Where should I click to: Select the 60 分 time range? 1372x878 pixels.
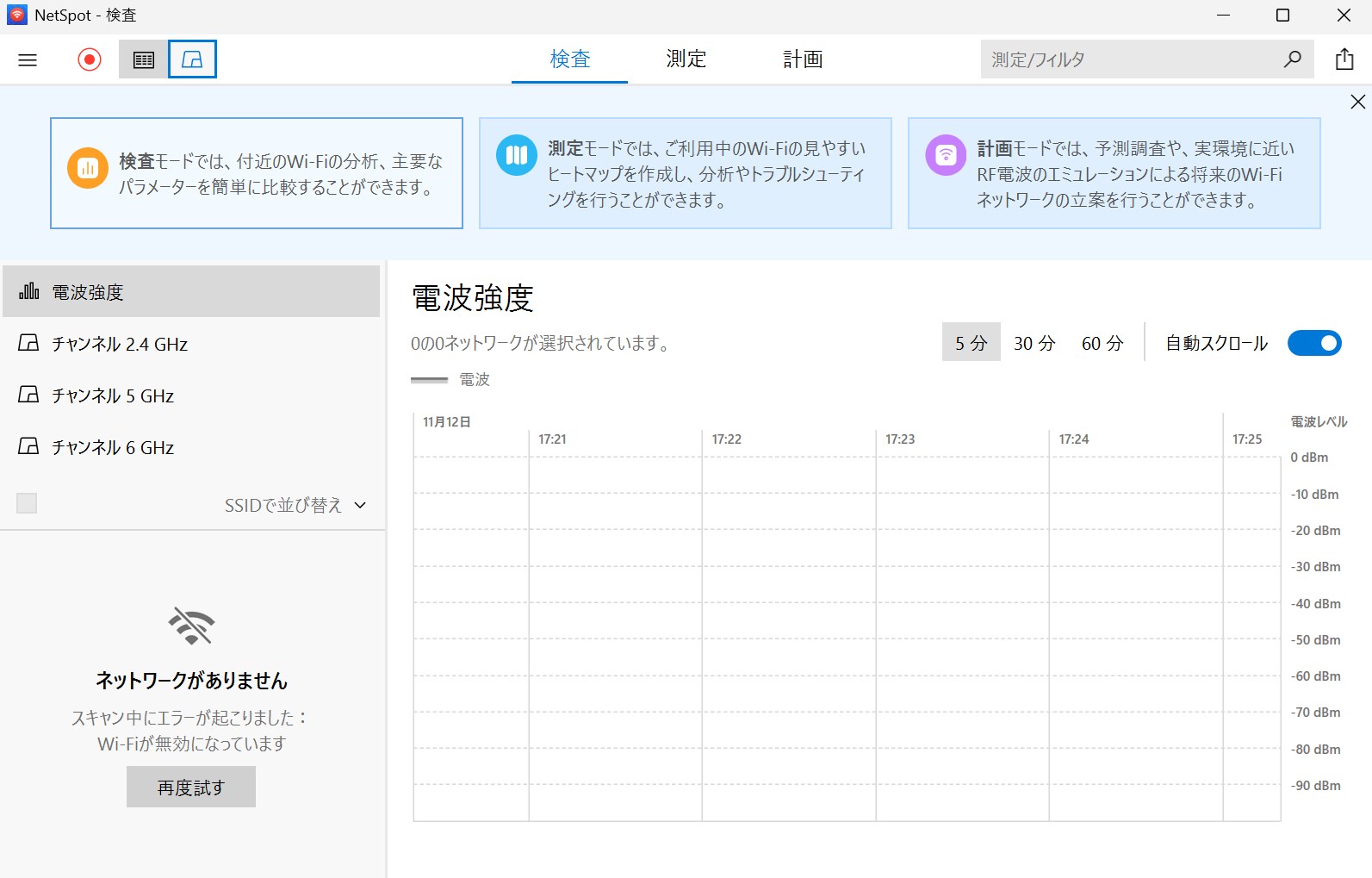pos(1102,343)
